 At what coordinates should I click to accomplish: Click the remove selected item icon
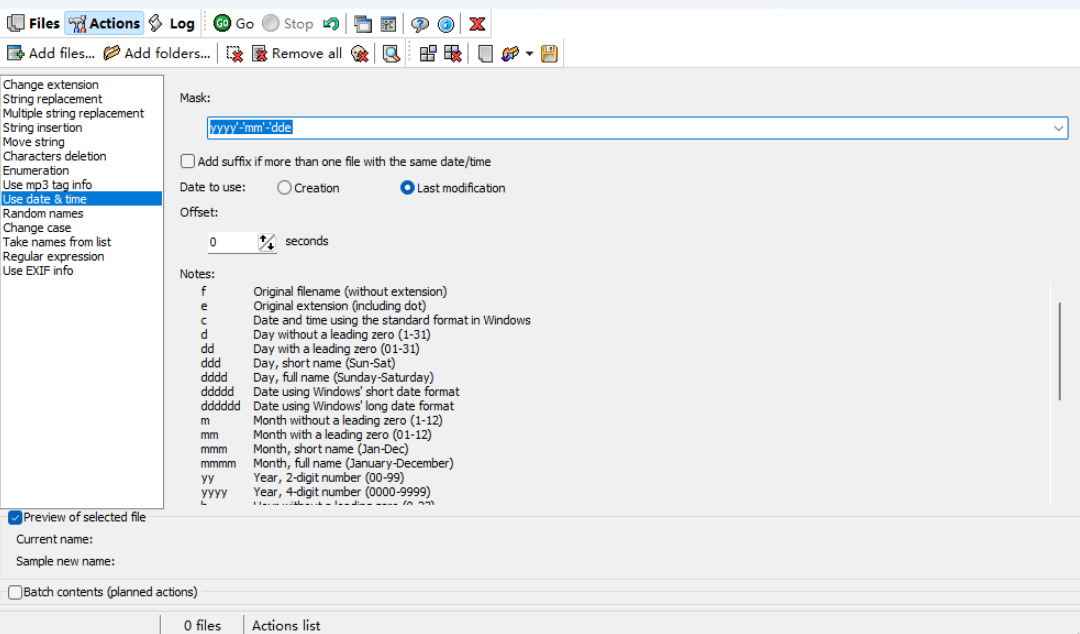click(235, 53)
